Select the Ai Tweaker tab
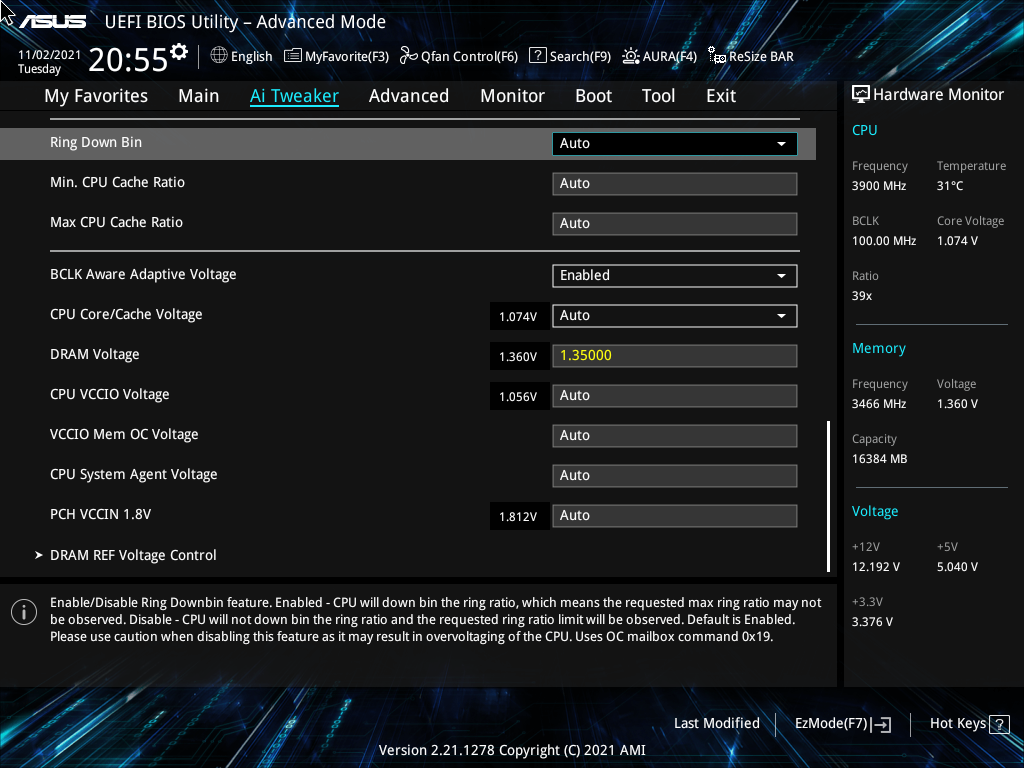 (294, 96)
